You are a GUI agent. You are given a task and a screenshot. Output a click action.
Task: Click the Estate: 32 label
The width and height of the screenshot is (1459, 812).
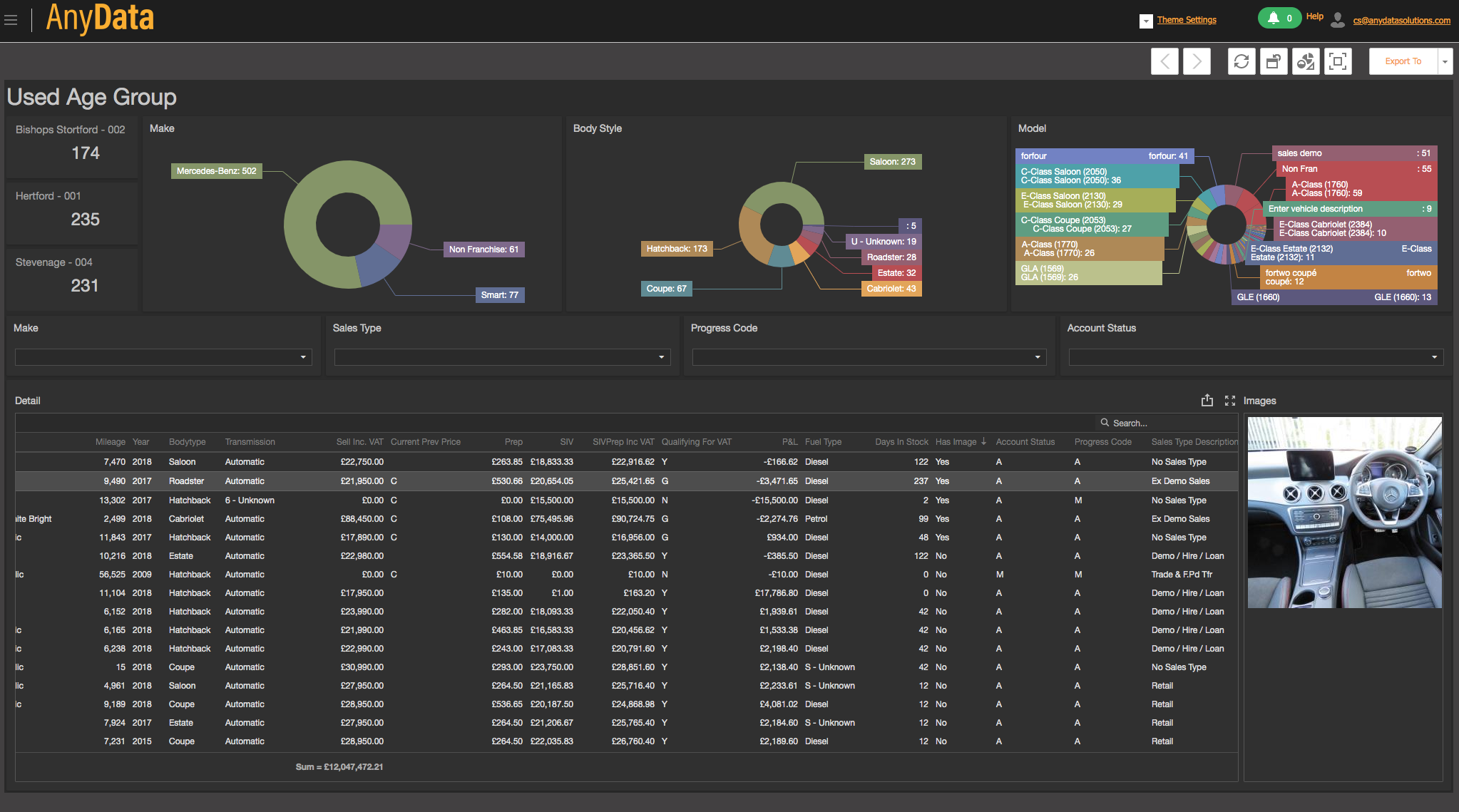(896, 273)
